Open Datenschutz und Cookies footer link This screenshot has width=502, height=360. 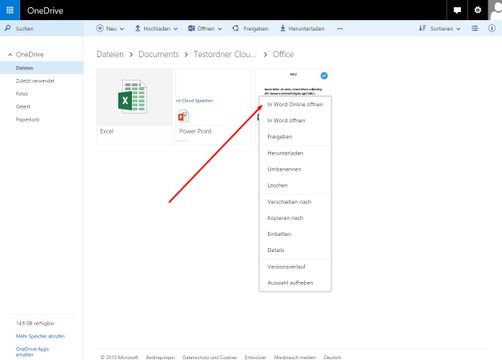click(x=210, y=357)
